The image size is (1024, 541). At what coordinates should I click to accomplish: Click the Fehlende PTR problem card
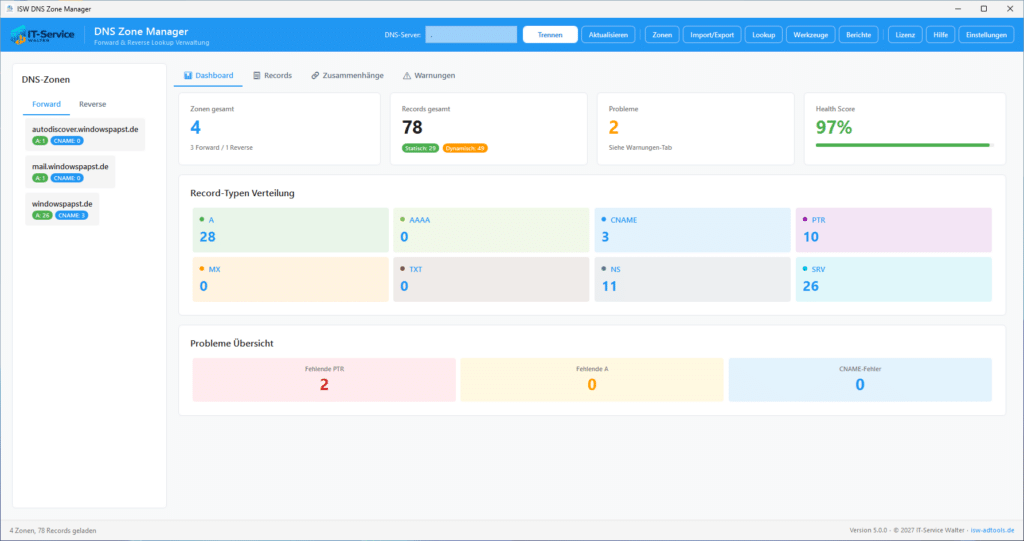324,380
